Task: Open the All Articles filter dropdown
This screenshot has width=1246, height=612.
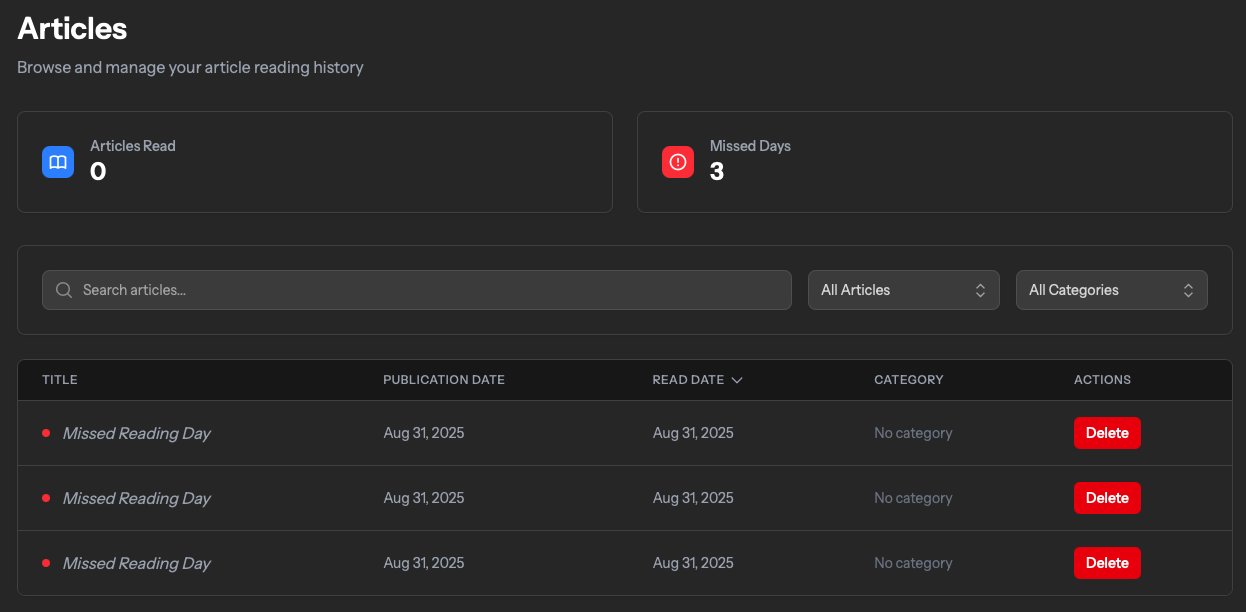Action: click(x=903, y=290)
